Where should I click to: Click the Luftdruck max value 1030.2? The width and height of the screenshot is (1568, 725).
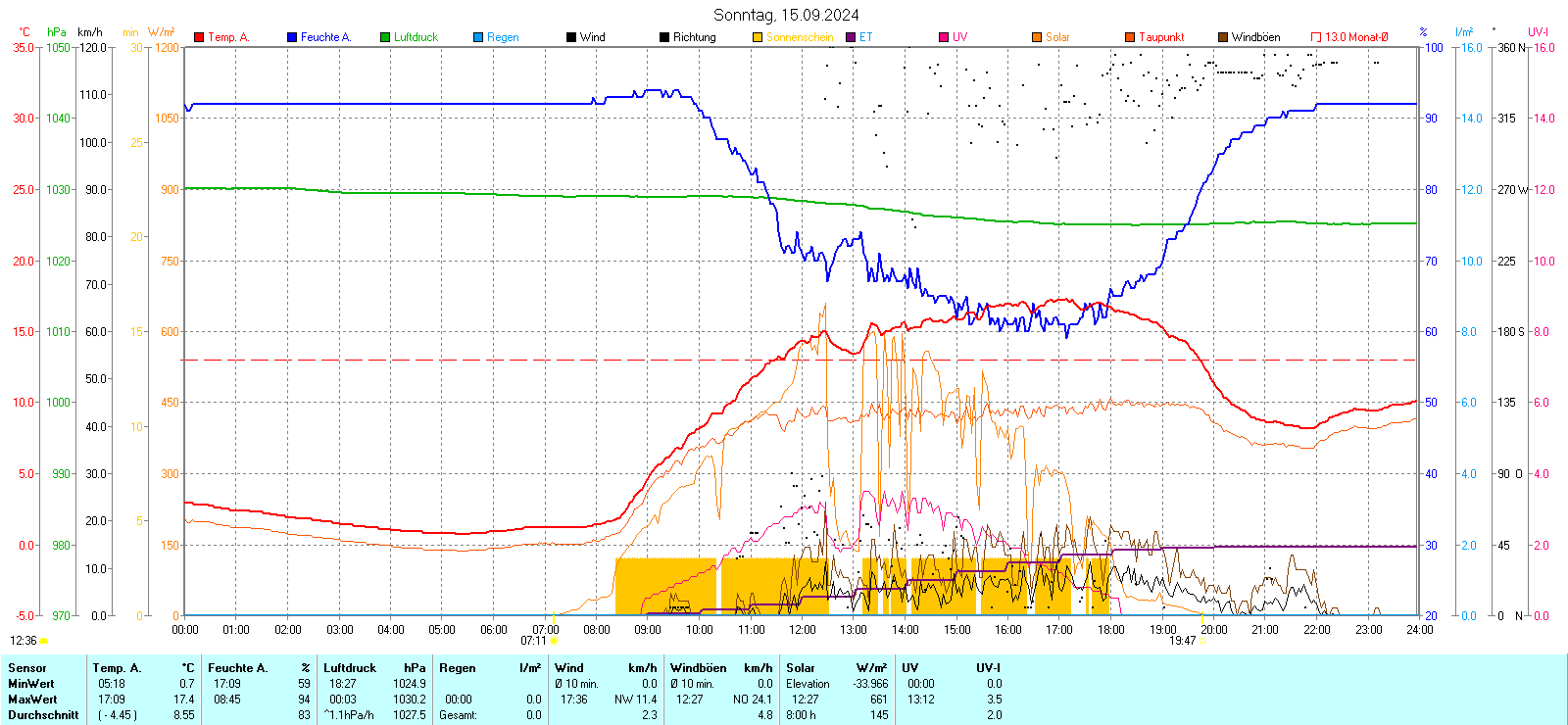point(410,700)
